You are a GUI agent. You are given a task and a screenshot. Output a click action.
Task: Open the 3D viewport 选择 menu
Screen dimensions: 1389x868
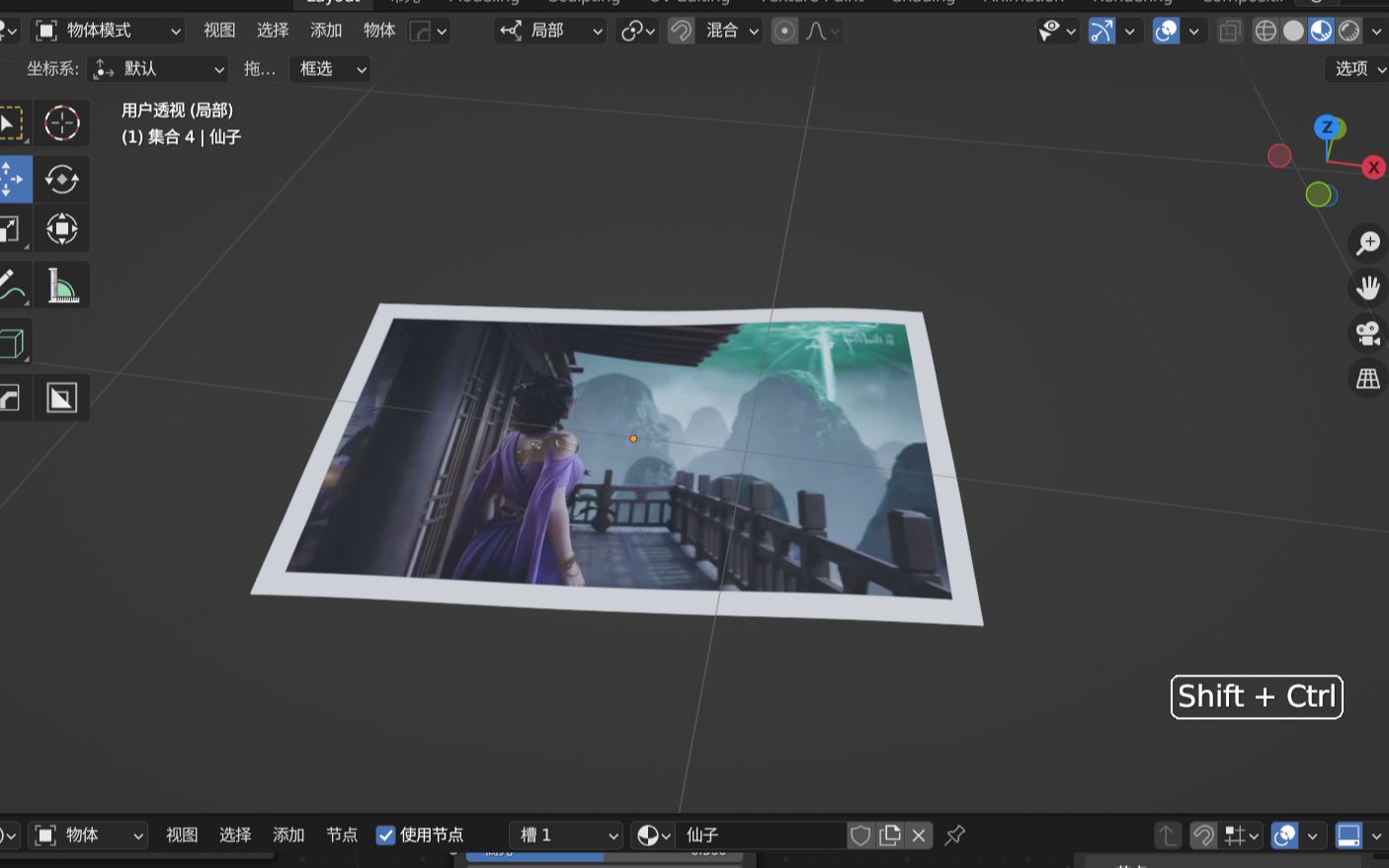point(273,31)
